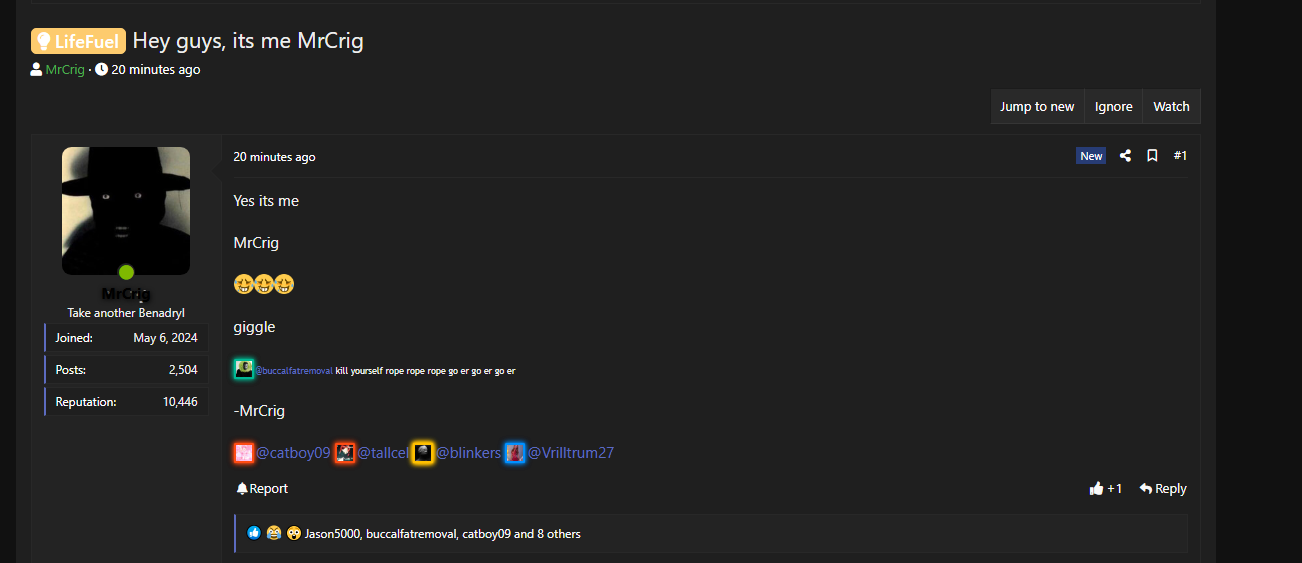Open the post #1 permalink
Screen dimensions: 1302x563
click(1180, 156)
